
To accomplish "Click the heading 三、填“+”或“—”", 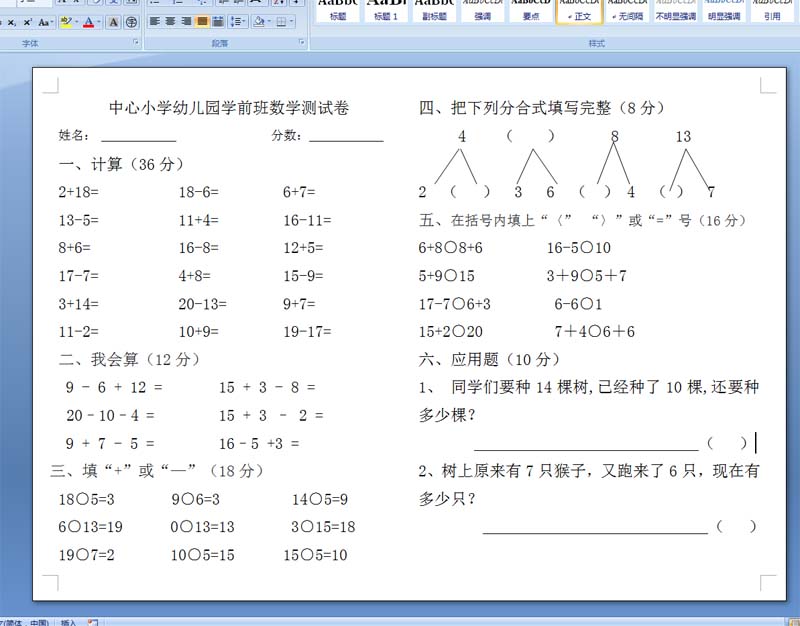I will point(157,471).
